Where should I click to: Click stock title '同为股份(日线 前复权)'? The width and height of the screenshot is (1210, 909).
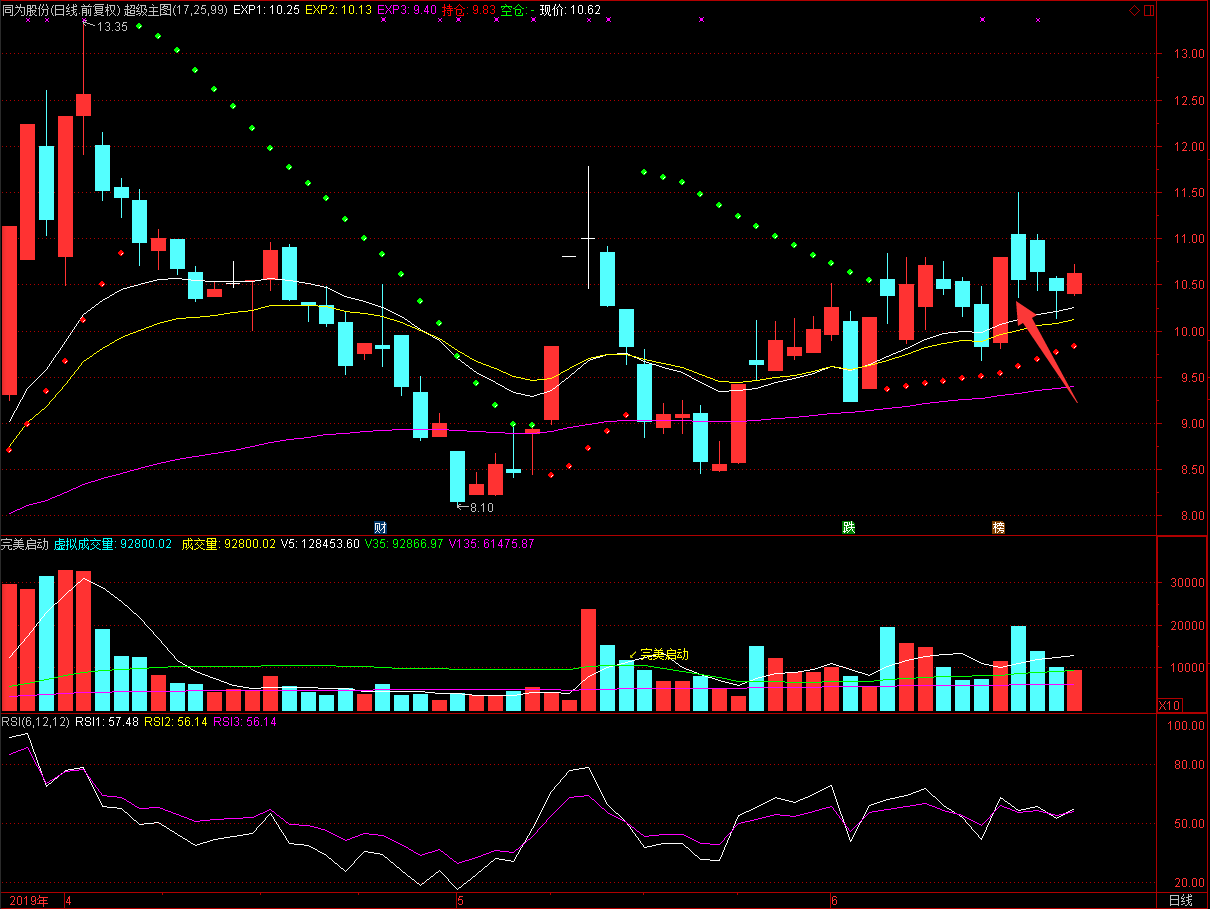click(60, 10)
